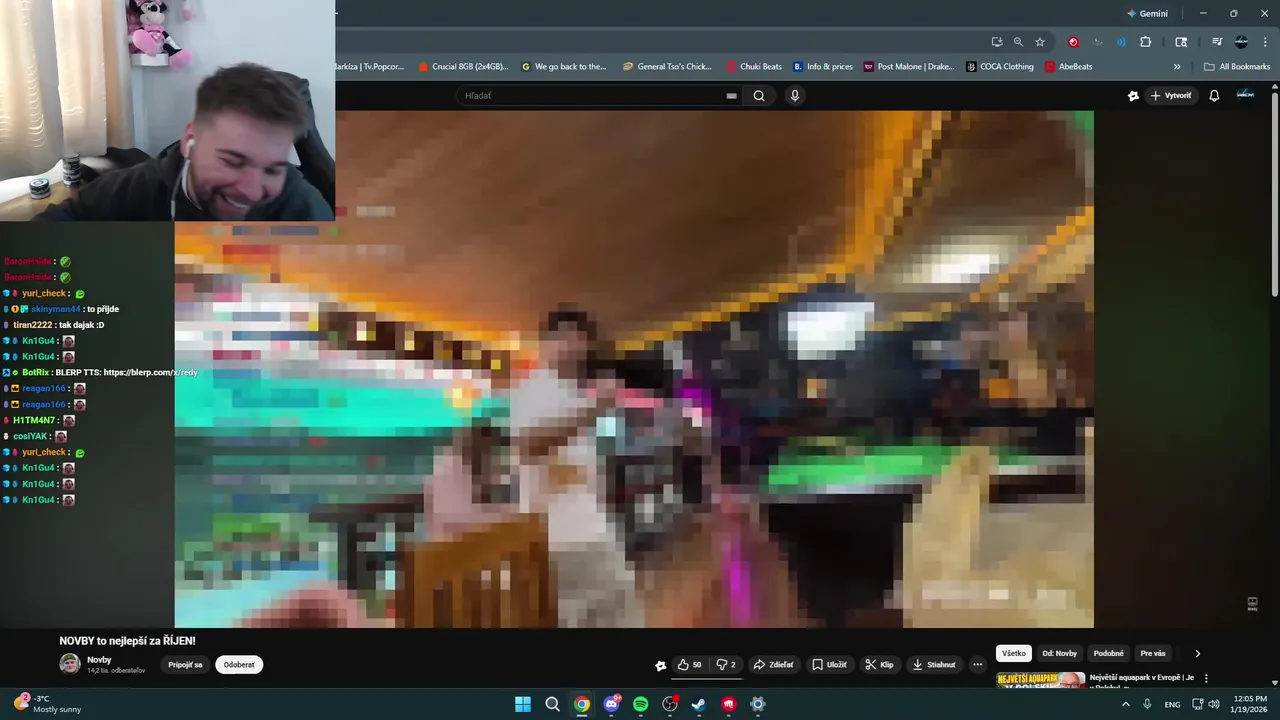The image size is (1280, 720).
Task: Click the on-screen keyboard icon in search
Action: click(731, 96)
